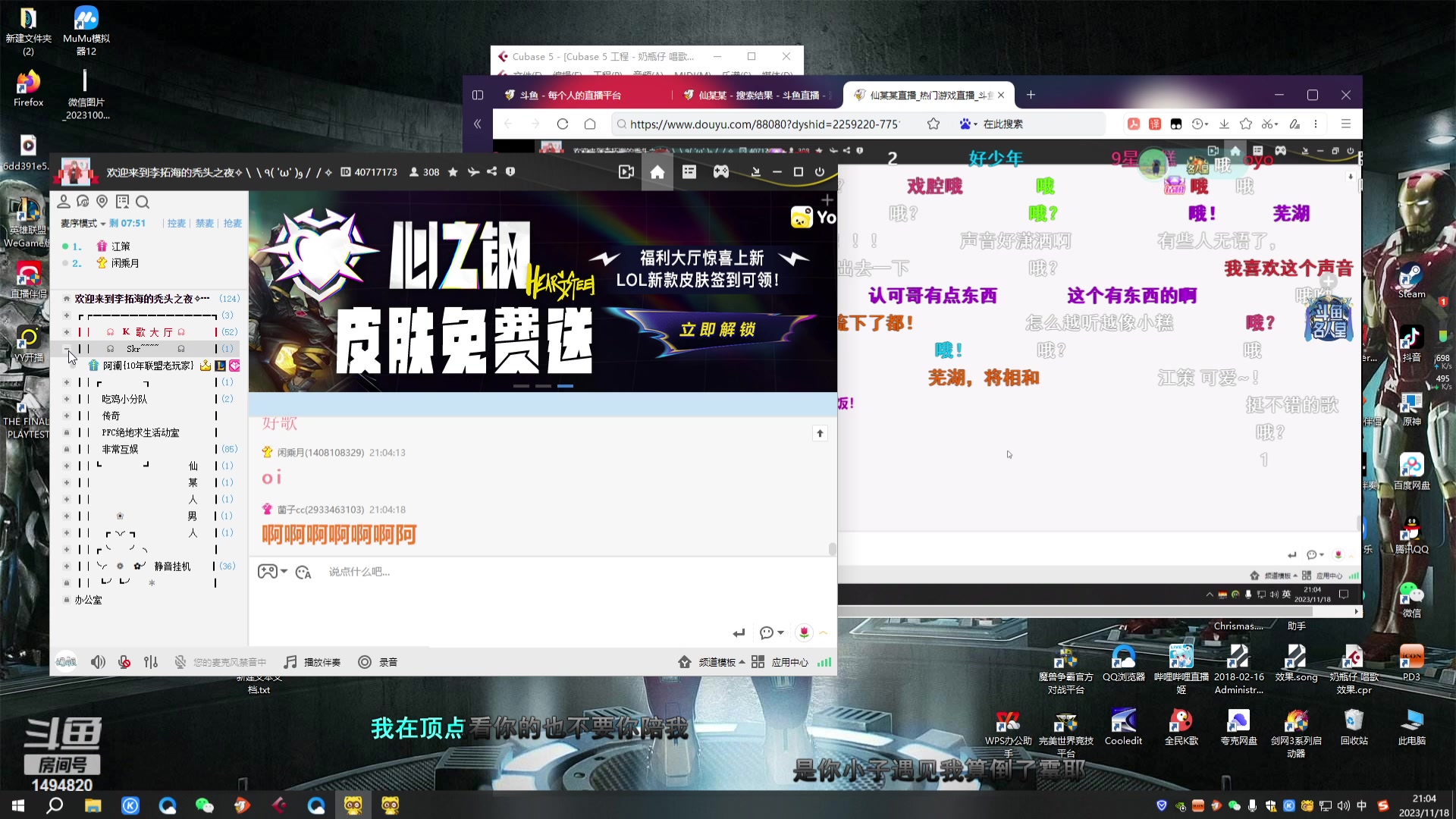
Task: Go to YY channel home icon
Action: coord(657,172)
